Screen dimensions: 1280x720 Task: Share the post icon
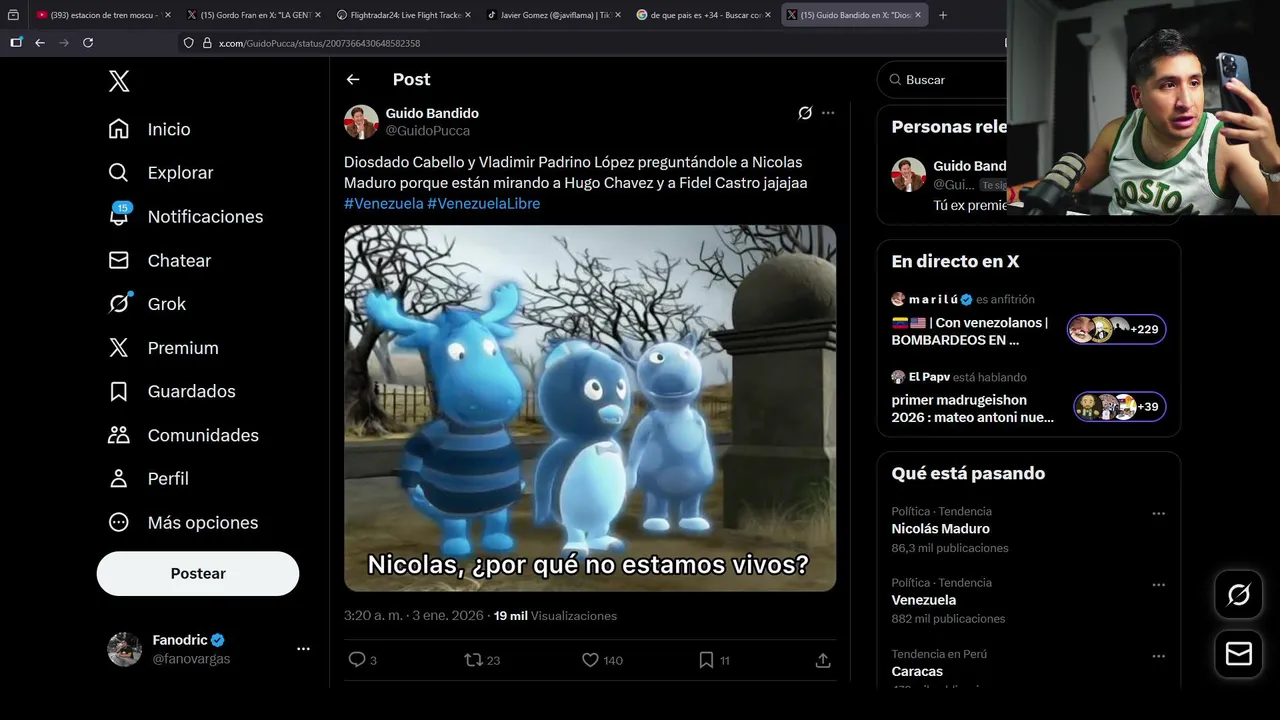pos(823,660)
